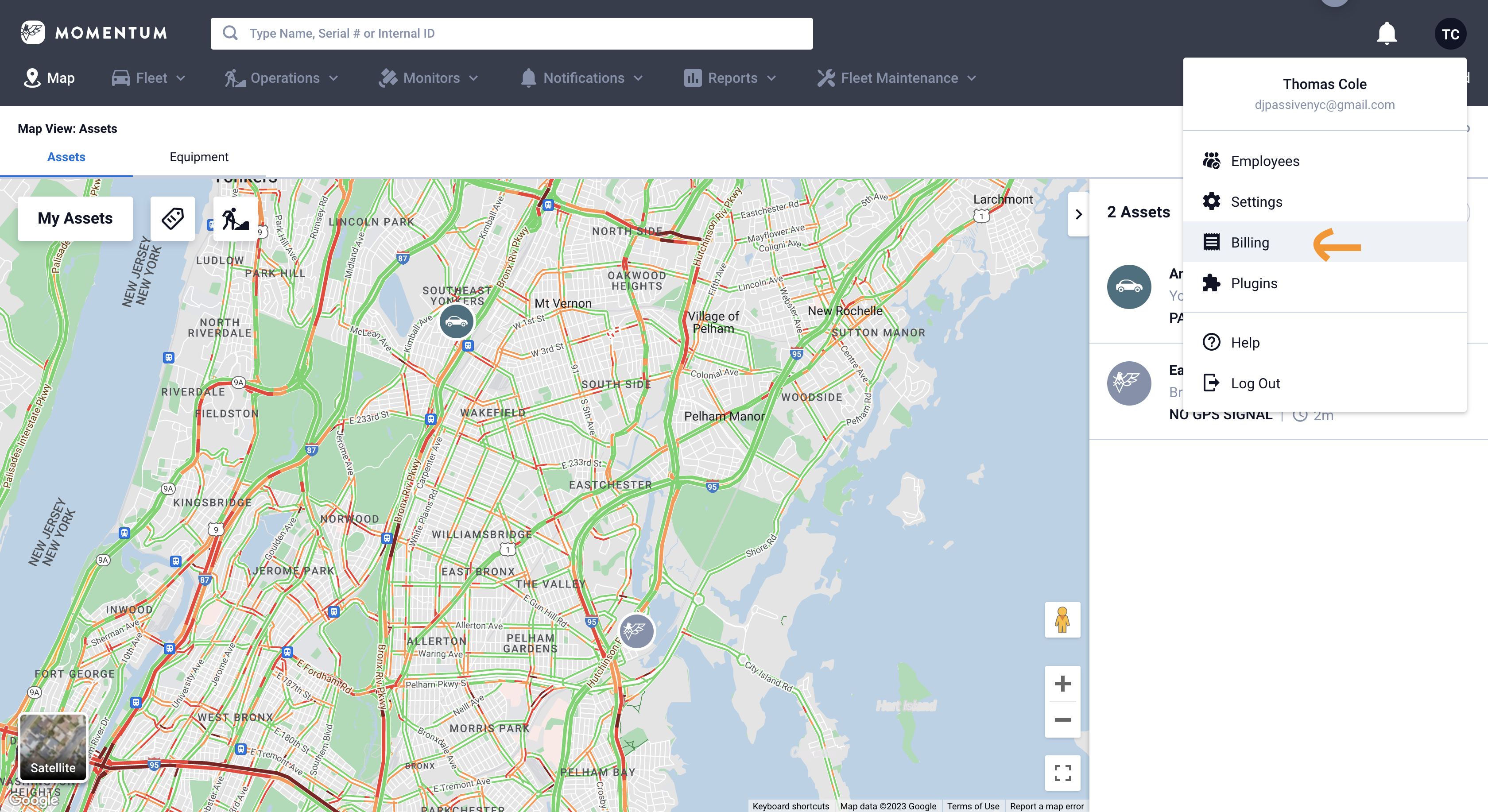Click the notification bell icon

(1386, 34)
